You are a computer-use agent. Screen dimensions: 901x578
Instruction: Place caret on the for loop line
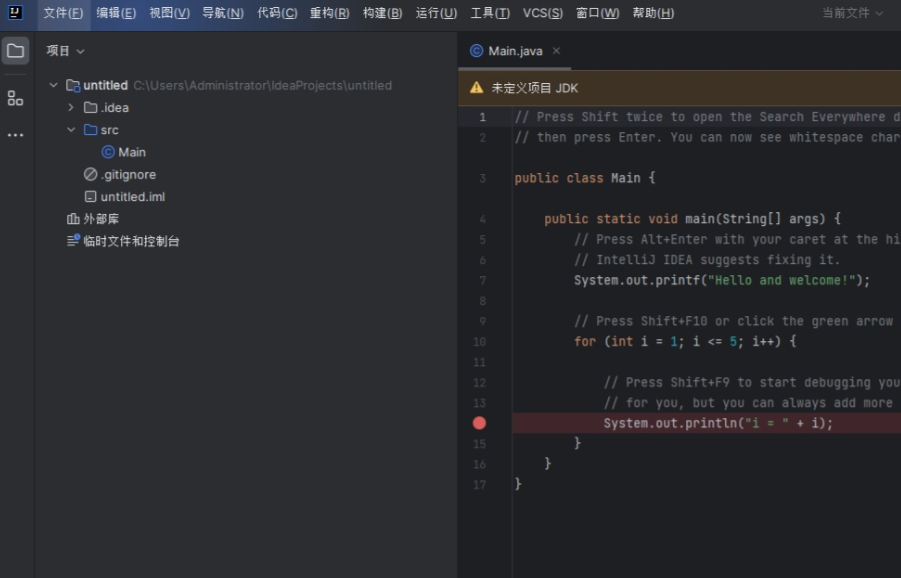click(x=685, y=342)
